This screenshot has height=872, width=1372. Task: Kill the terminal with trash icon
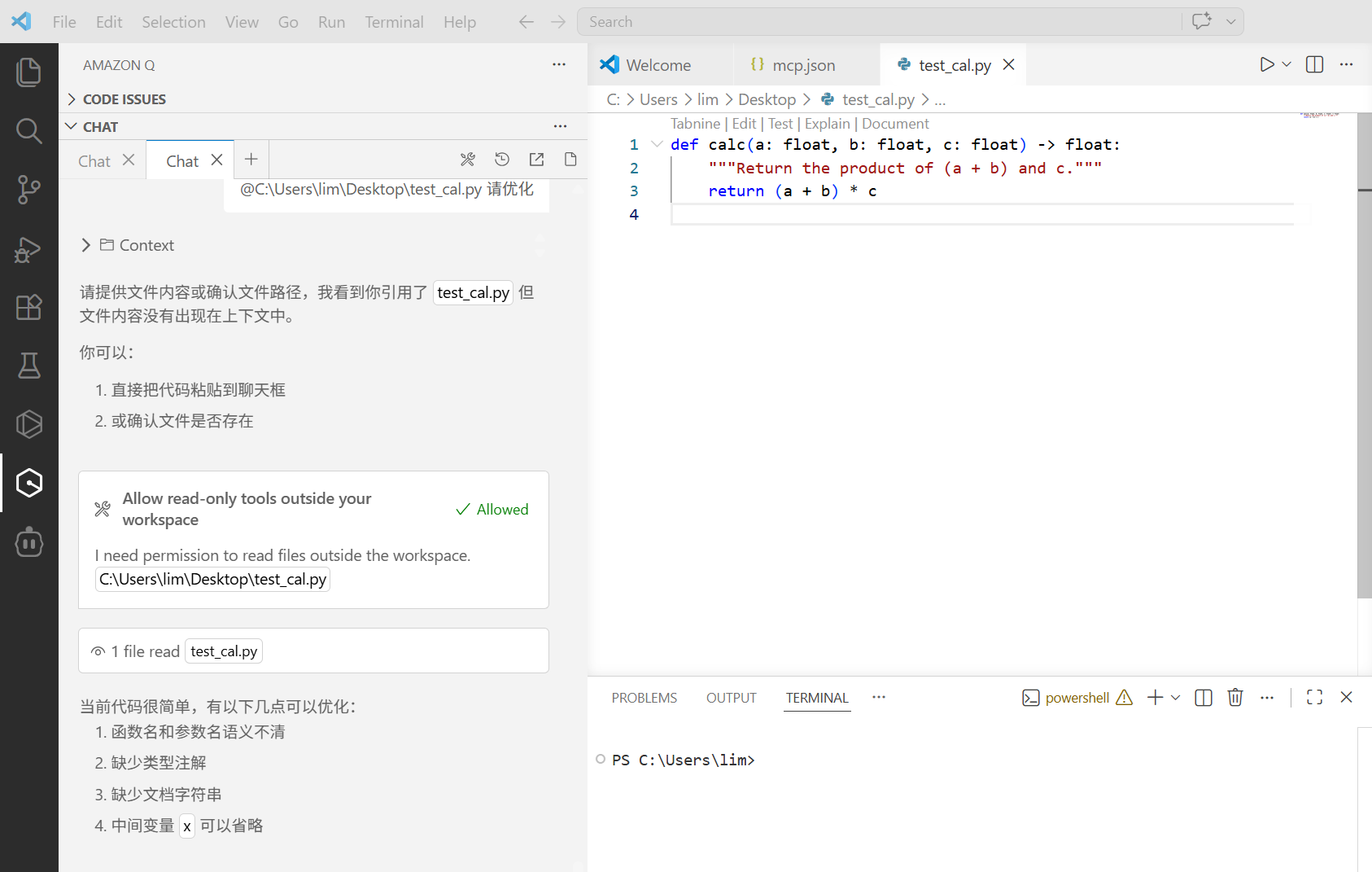1235,698
